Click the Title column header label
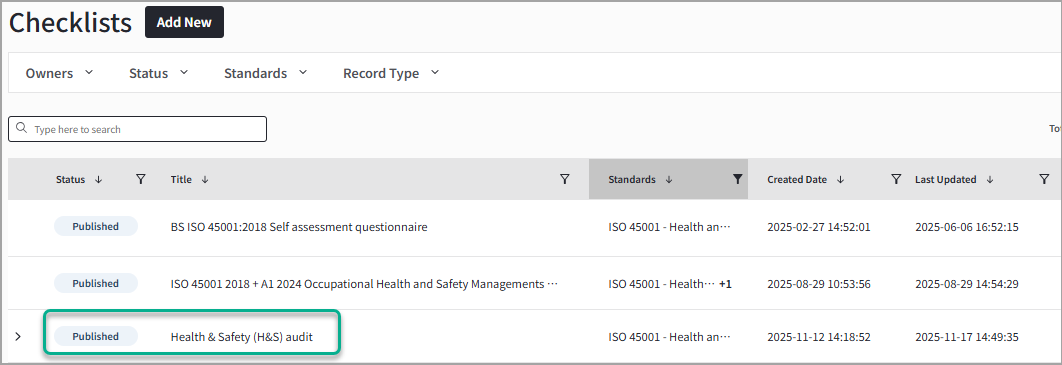The height and width of the screenshot is (365, 1062). [x=181, y=179]
